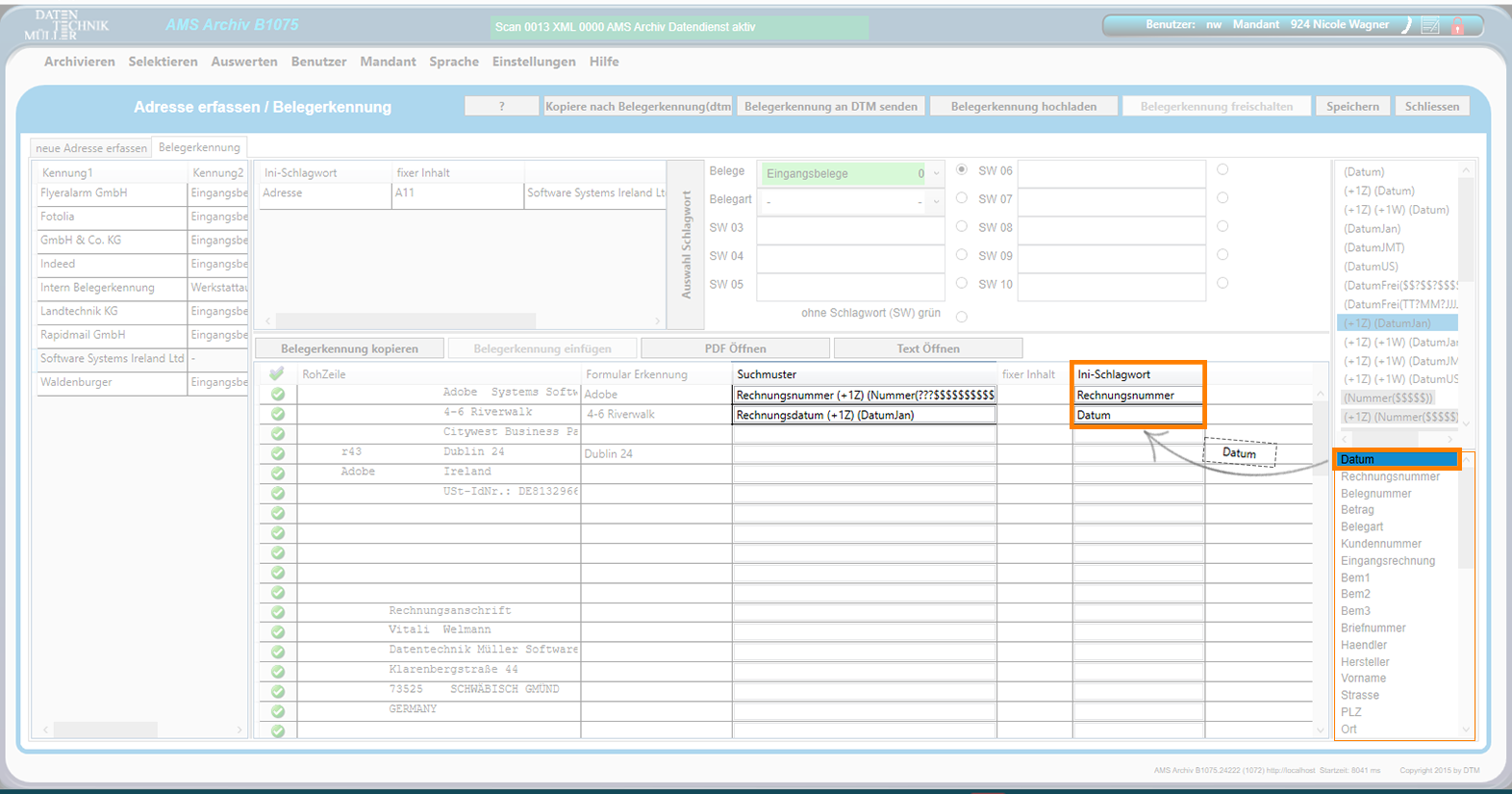The height and width of the screenshot is (794, 1512).
Task: Click the SW 03 input field
Action: click(x=850, y=228)
